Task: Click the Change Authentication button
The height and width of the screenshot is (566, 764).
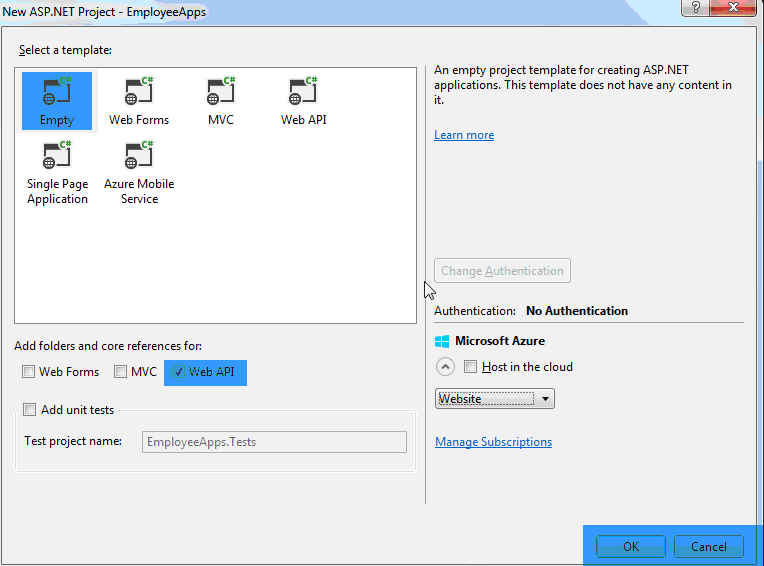Action: pyautogui.click(x=502, y=271)
